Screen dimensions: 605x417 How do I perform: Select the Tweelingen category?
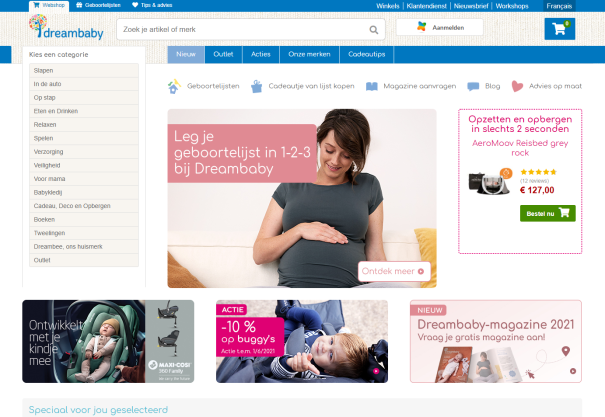[84, 233]
